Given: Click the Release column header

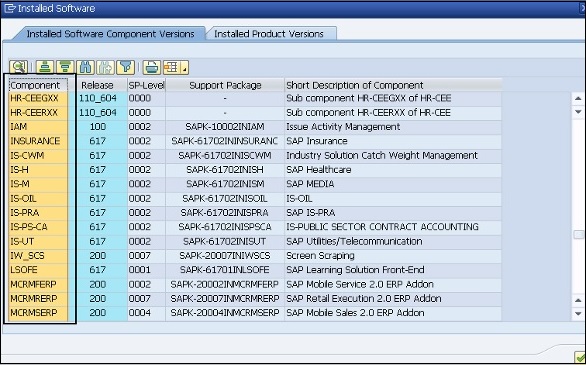Looking at the screenshot, I should tap(97, 85).
